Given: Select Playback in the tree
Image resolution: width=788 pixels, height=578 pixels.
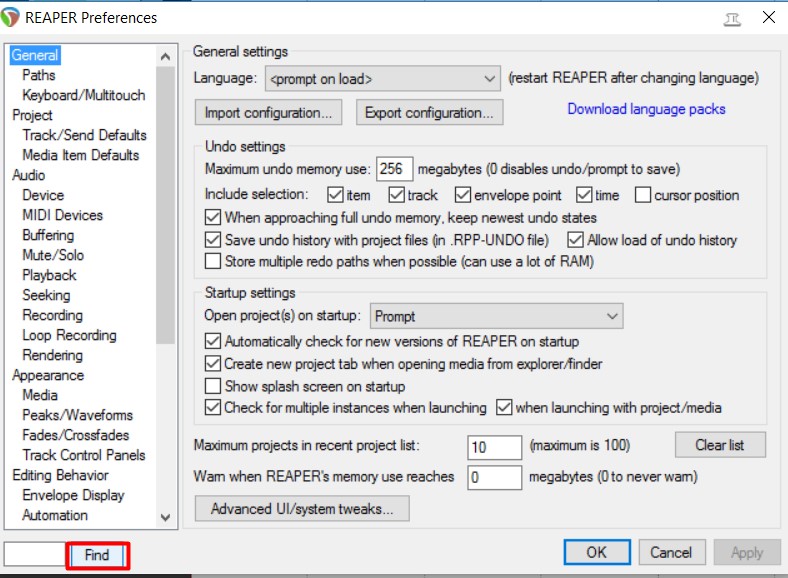Looking at the screenshot, I should (x=49, y=275).
